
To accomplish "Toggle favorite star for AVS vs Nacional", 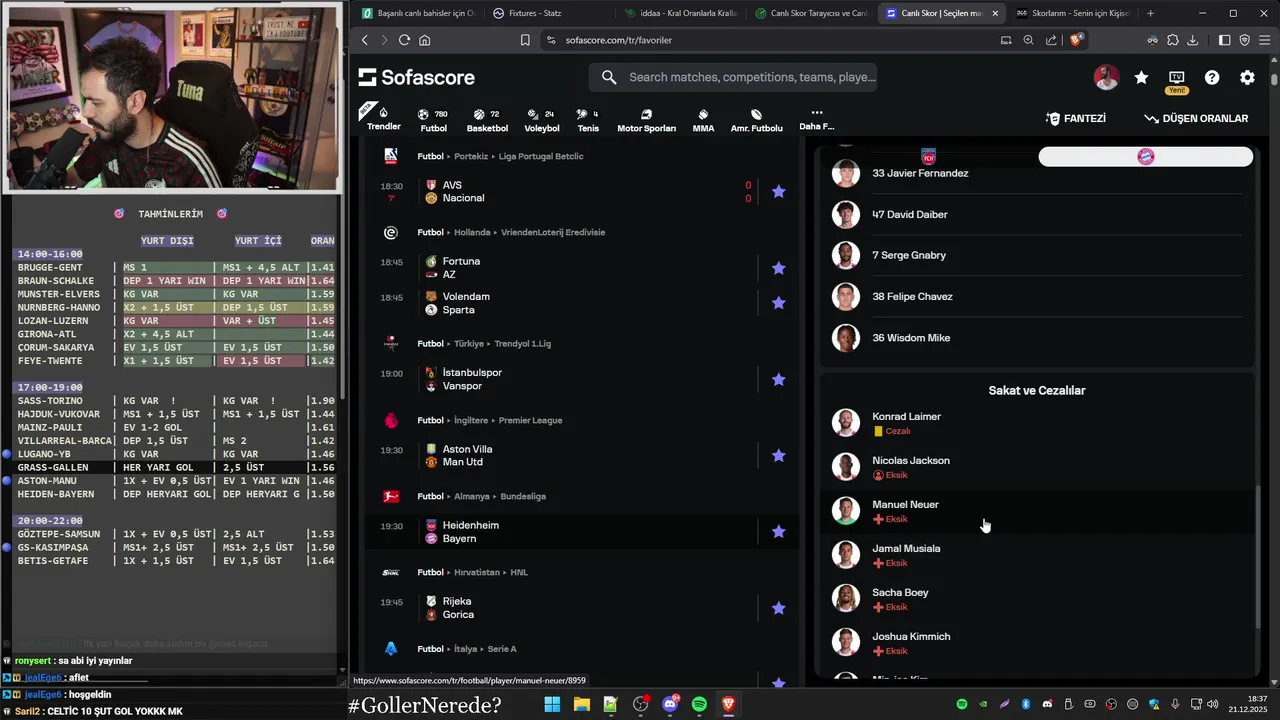I will pos(778,191).
